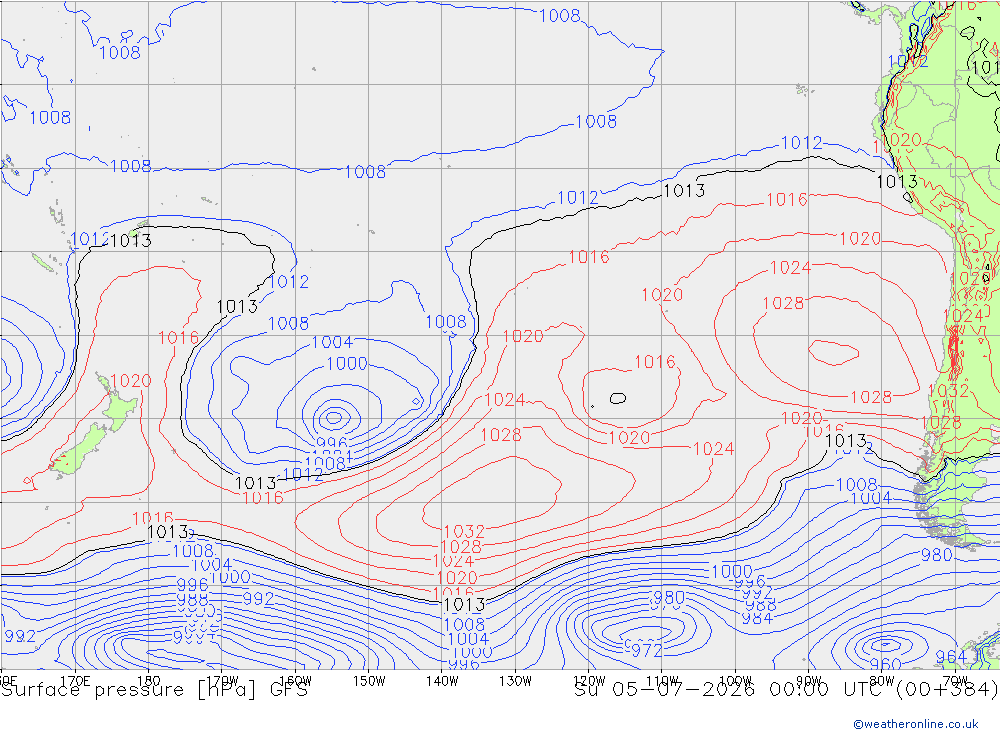Select the 120W longitude label
1000x733 pixels.
coord(589,681)
